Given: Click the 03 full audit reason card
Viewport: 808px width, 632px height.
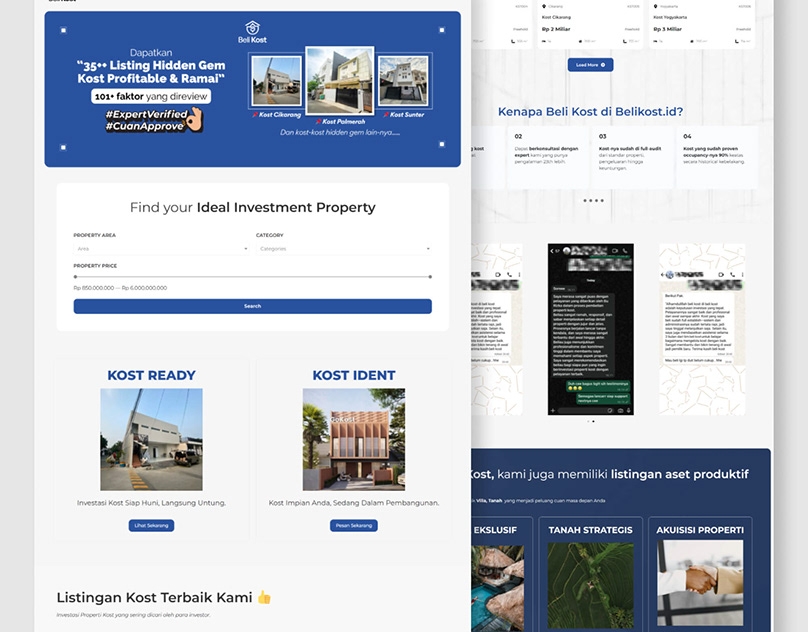Looking at the screenshot, I should [633, 157].
